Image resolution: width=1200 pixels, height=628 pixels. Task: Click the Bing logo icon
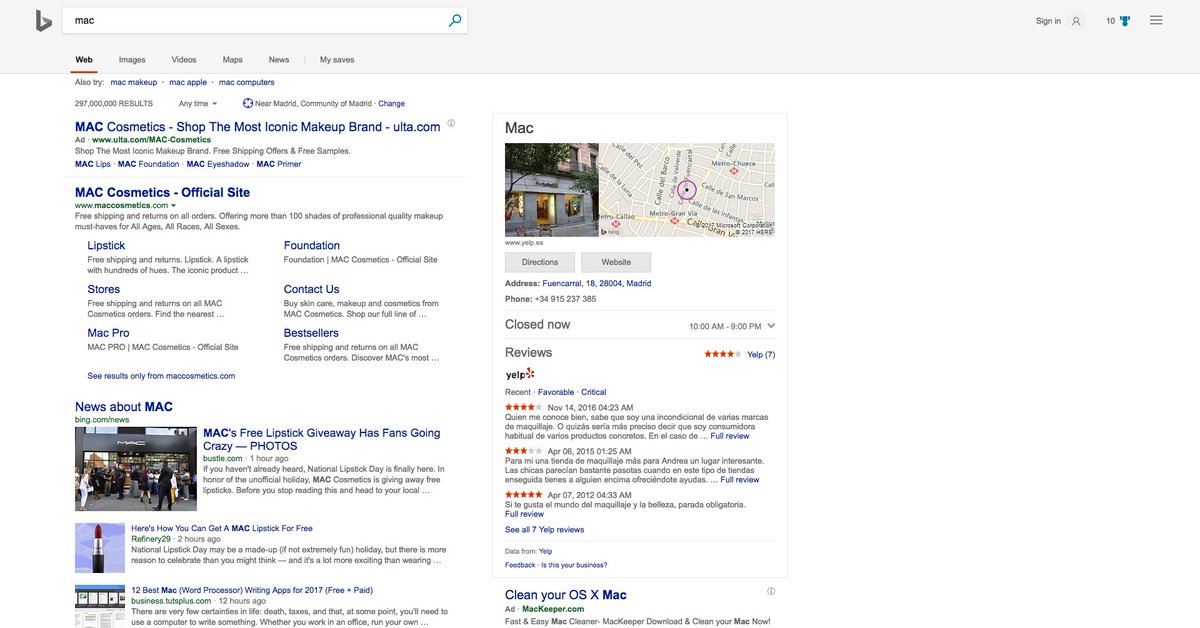coord(44,20)
